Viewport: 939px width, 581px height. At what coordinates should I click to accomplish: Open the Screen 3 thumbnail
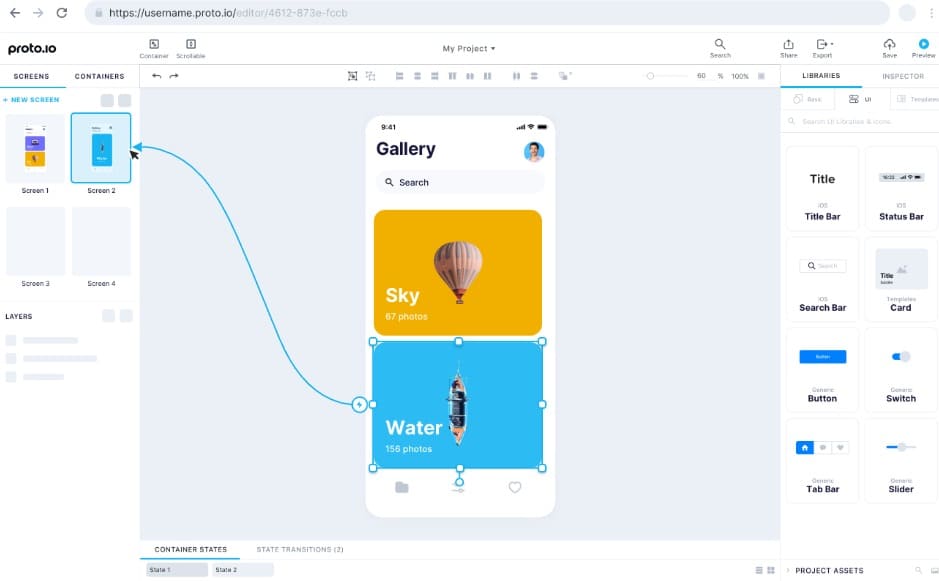(35, 241)
